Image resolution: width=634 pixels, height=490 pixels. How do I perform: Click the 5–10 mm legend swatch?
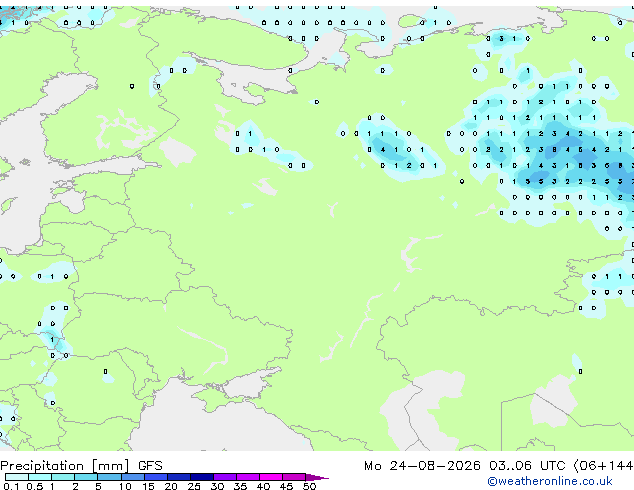click(x=109, y=477)
